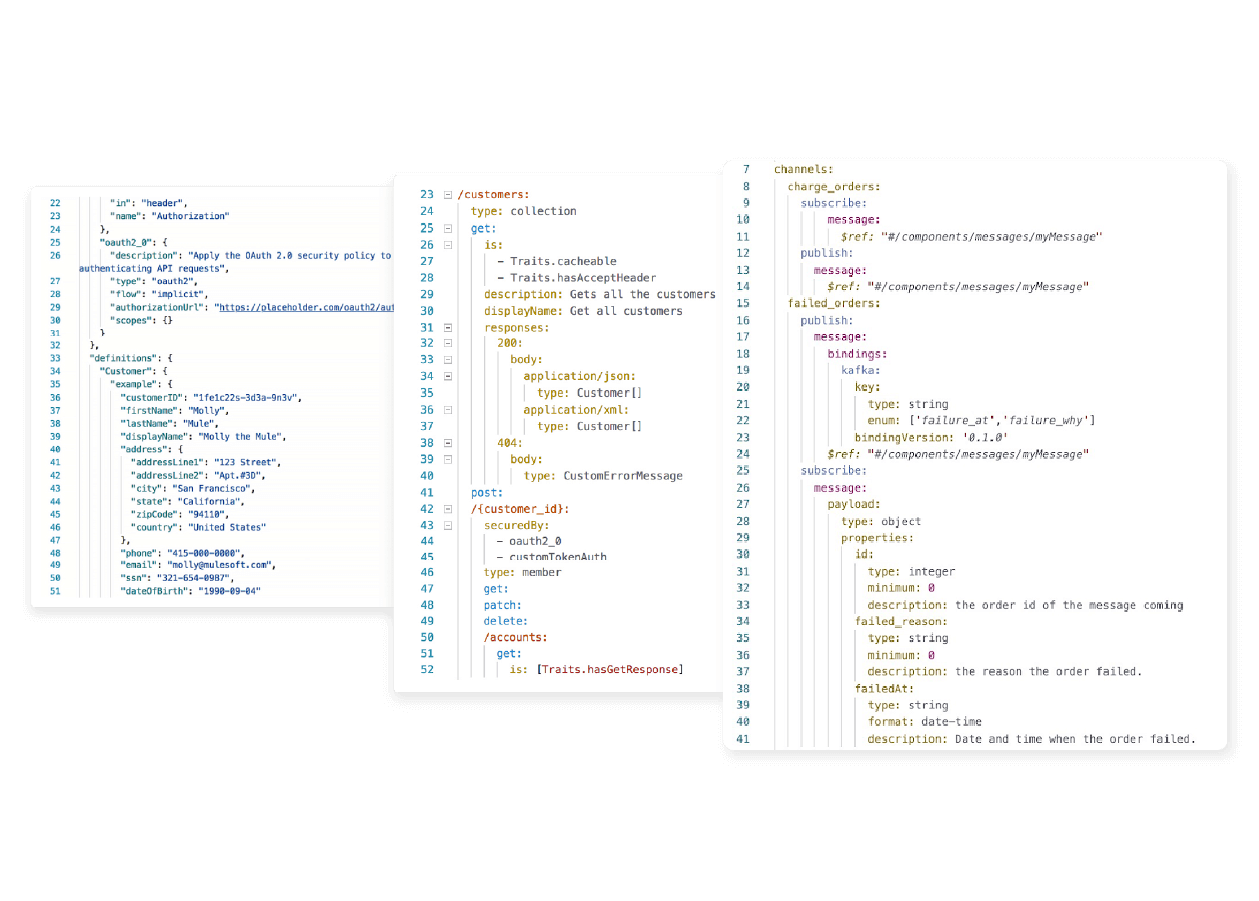The height and width of the screenshot is (901, 1259).
Task: Collapse the responses section fold marker
Action: 447,327
